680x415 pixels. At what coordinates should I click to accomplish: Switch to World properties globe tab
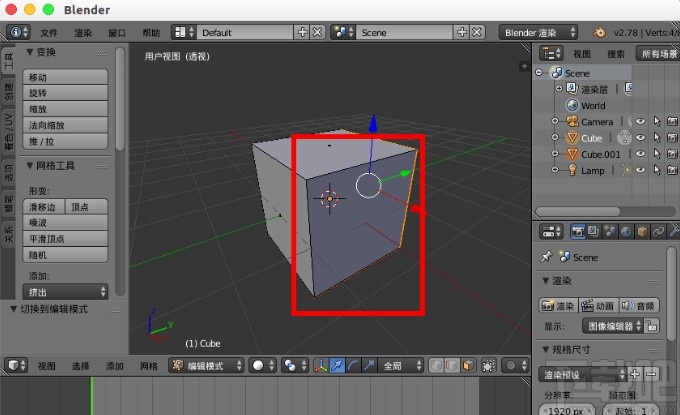tap(625, 232)
